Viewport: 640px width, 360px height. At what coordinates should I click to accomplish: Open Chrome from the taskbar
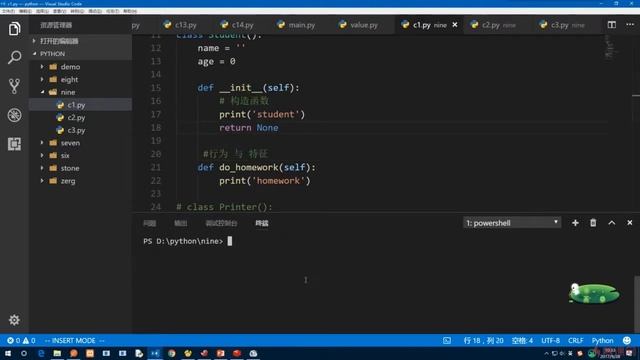pyautogui.click(x=171, y=353)
